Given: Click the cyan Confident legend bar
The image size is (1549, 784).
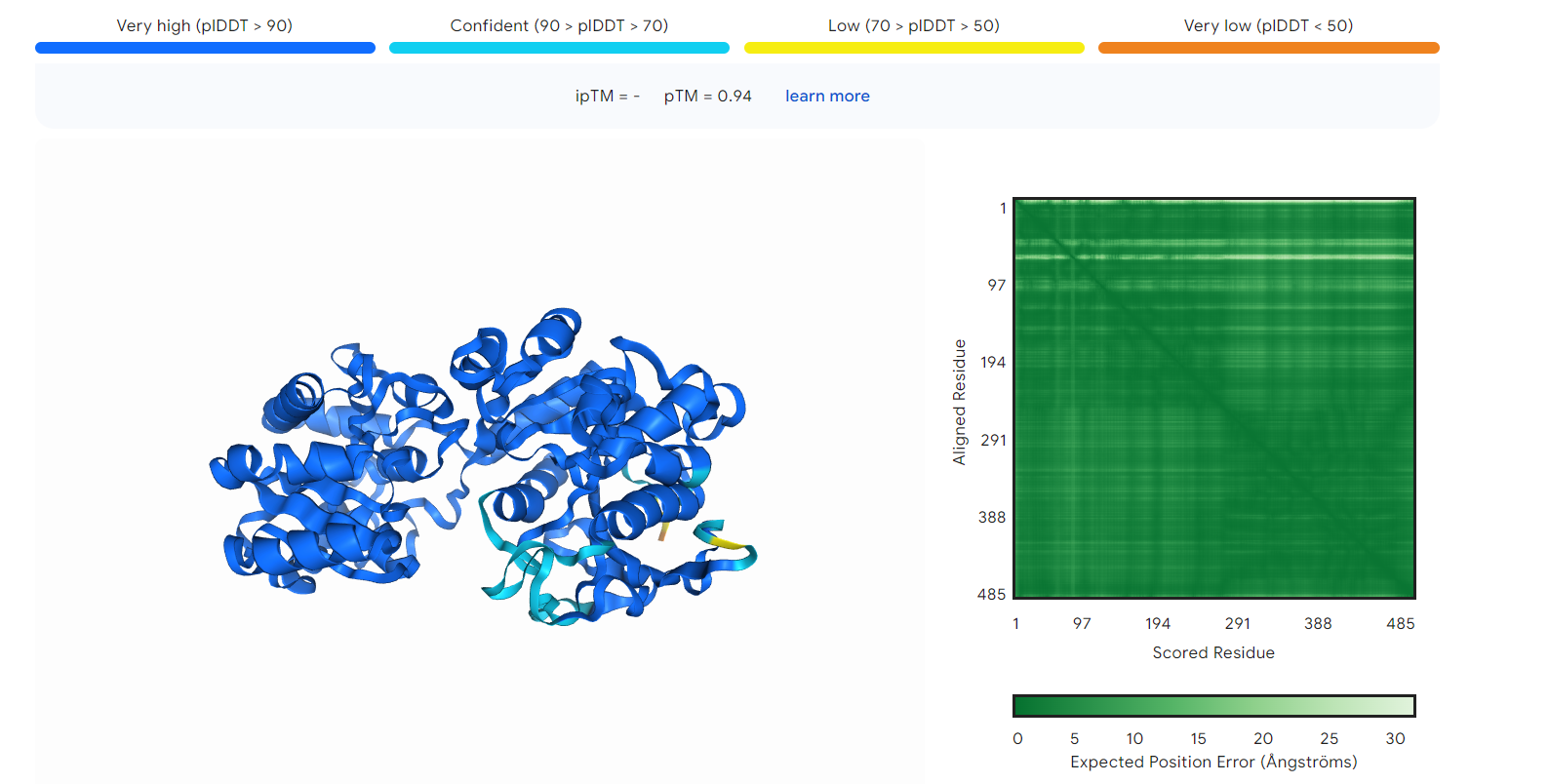Looking at the screenshot, I should point(559,48).
